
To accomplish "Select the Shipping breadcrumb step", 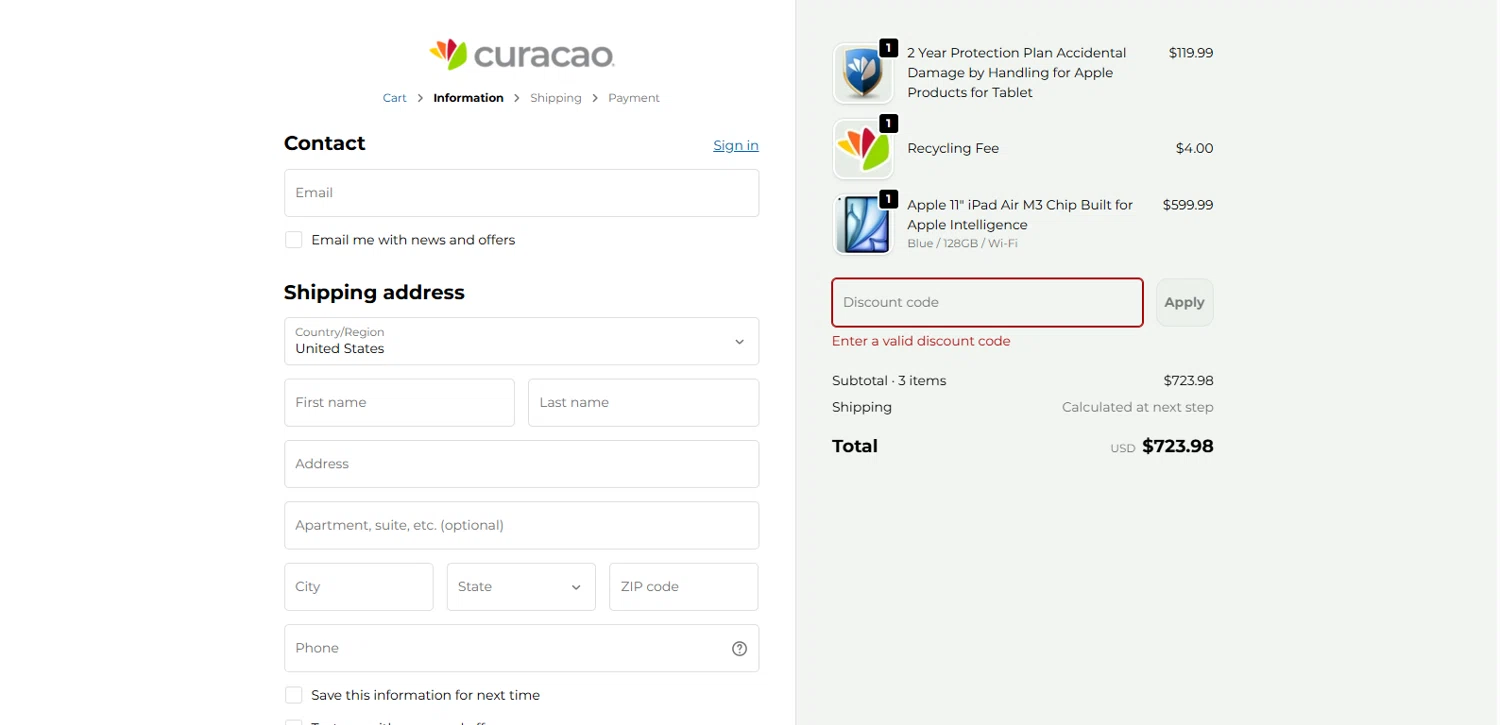I will [556, 98].
